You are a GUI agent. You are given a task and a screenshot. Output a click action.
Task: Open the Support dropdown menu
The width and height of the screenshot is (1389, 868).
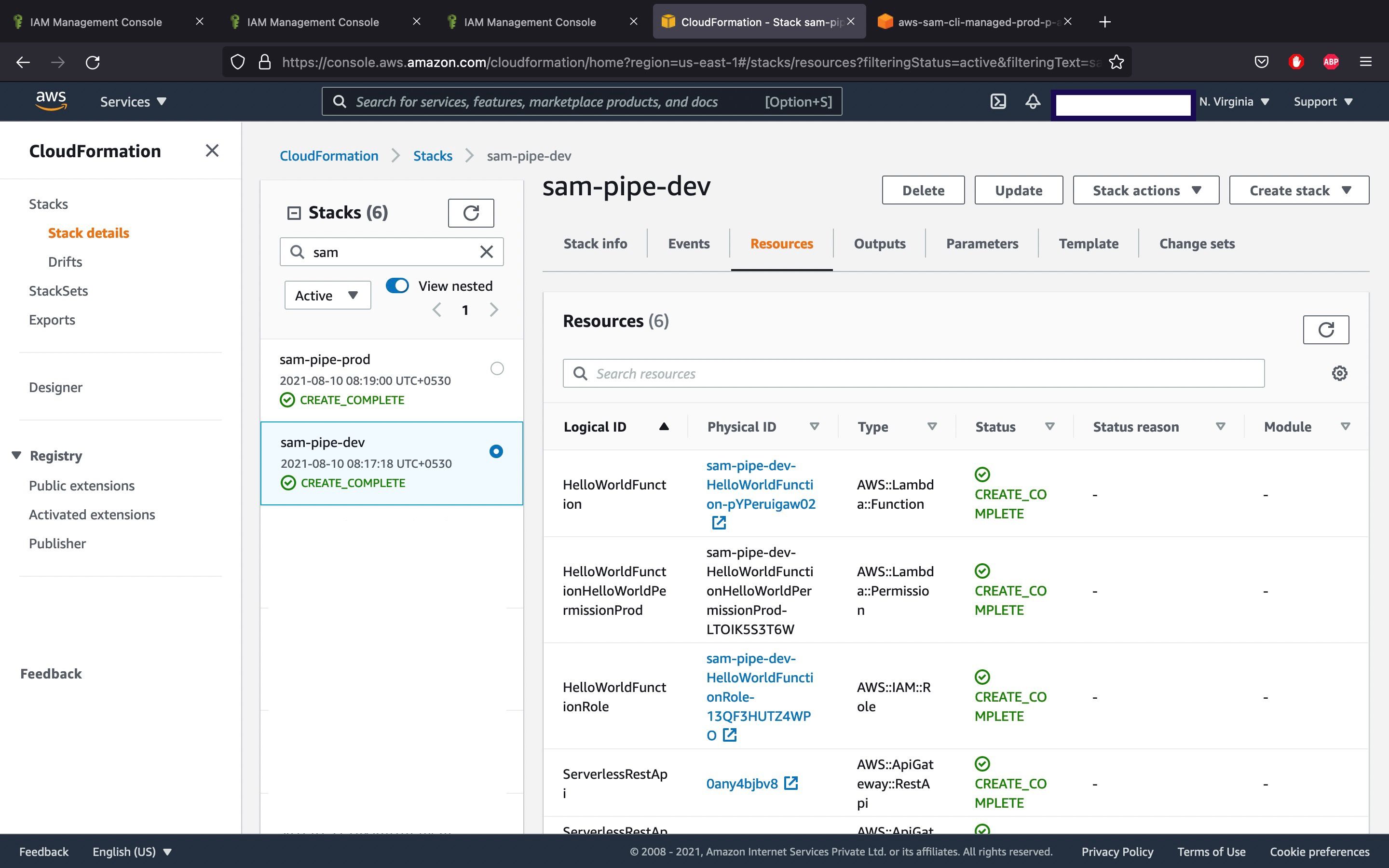click(x=1323, y=102)
